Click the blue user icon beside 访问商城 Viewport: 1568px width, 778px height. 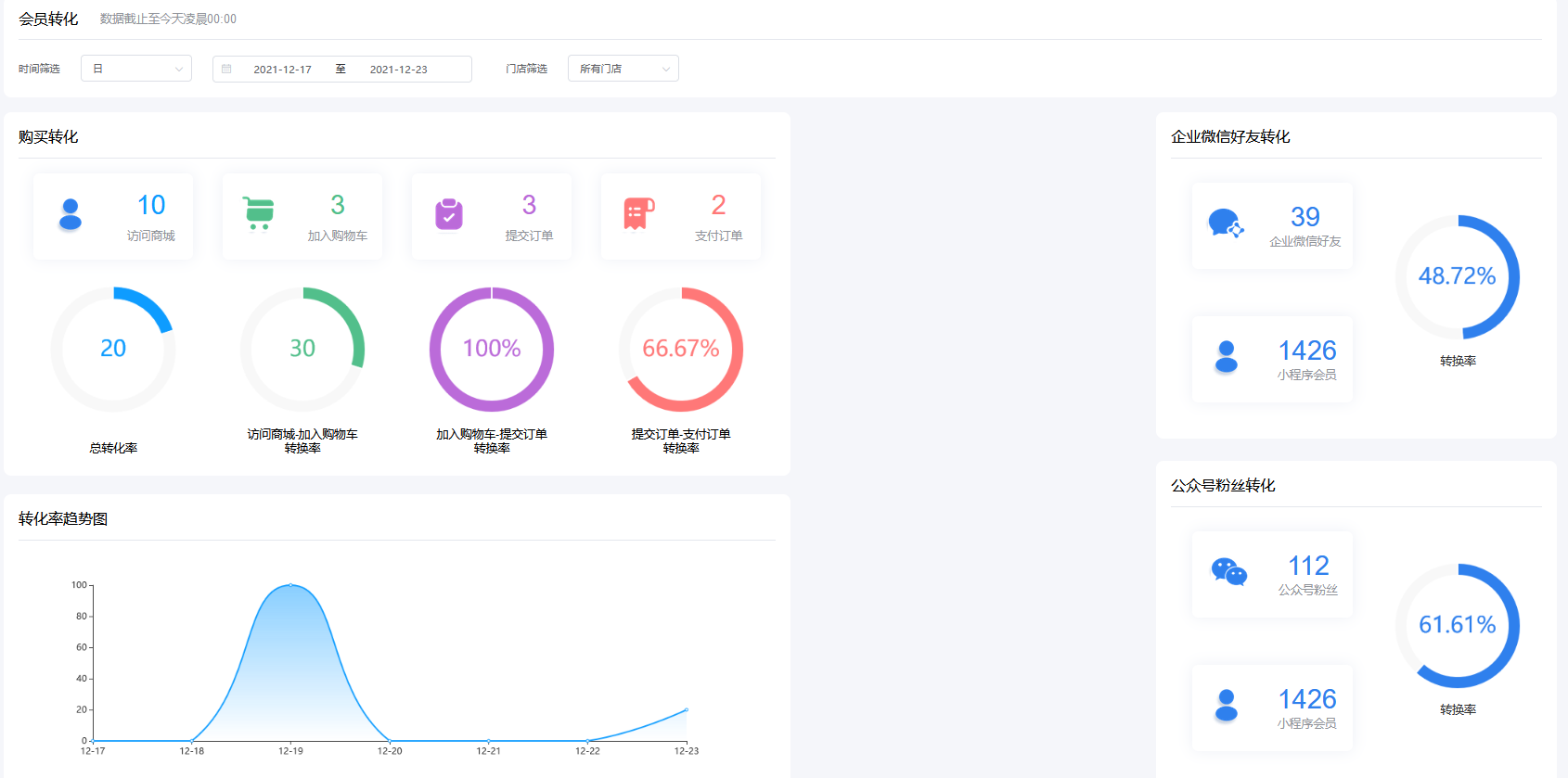coord(71,214)
